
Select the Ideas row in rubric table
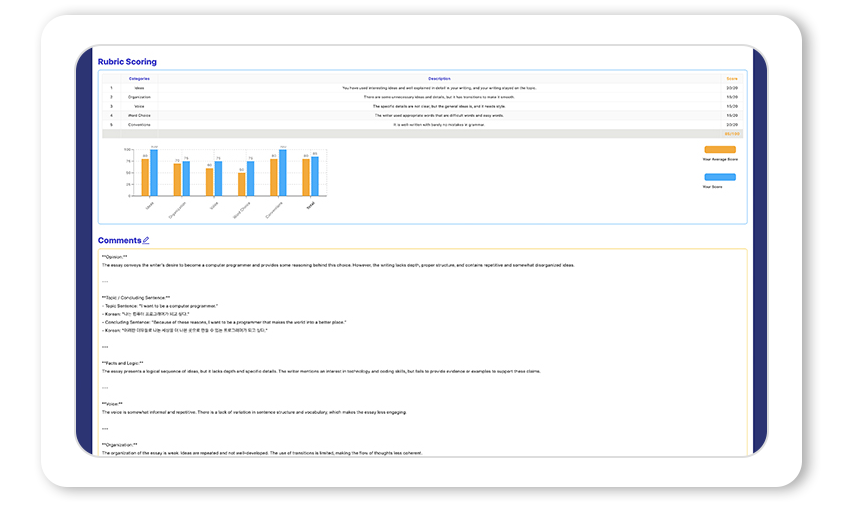(x=422, y=88)
